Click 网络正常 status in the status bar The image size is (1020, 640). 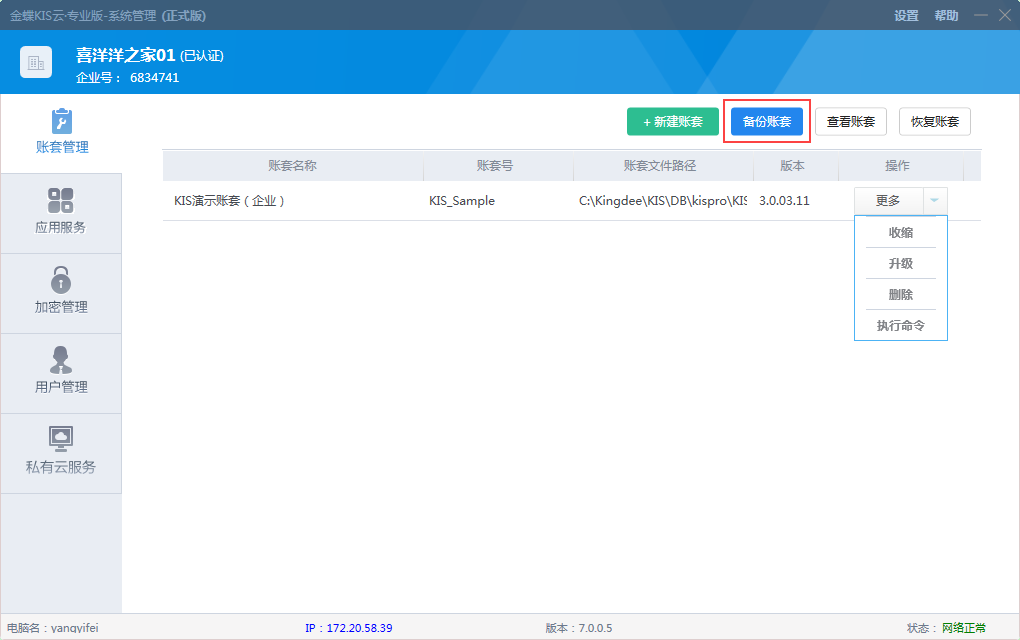[965, 627]
